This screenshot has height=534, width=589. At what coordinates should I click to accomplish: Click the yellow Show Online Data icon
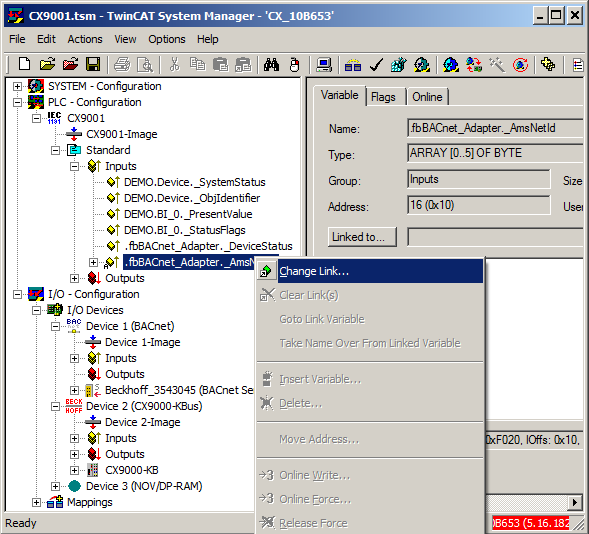click(x=548, y=64)
